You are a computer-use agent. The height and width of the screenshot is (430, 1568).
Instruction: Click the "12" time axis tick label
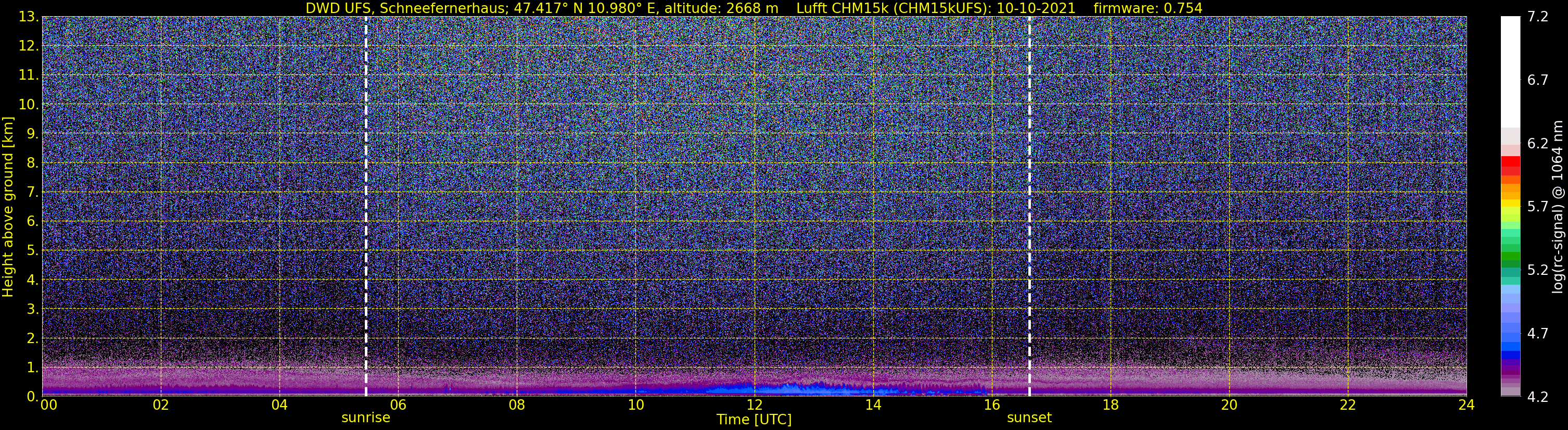click(754, 405)
